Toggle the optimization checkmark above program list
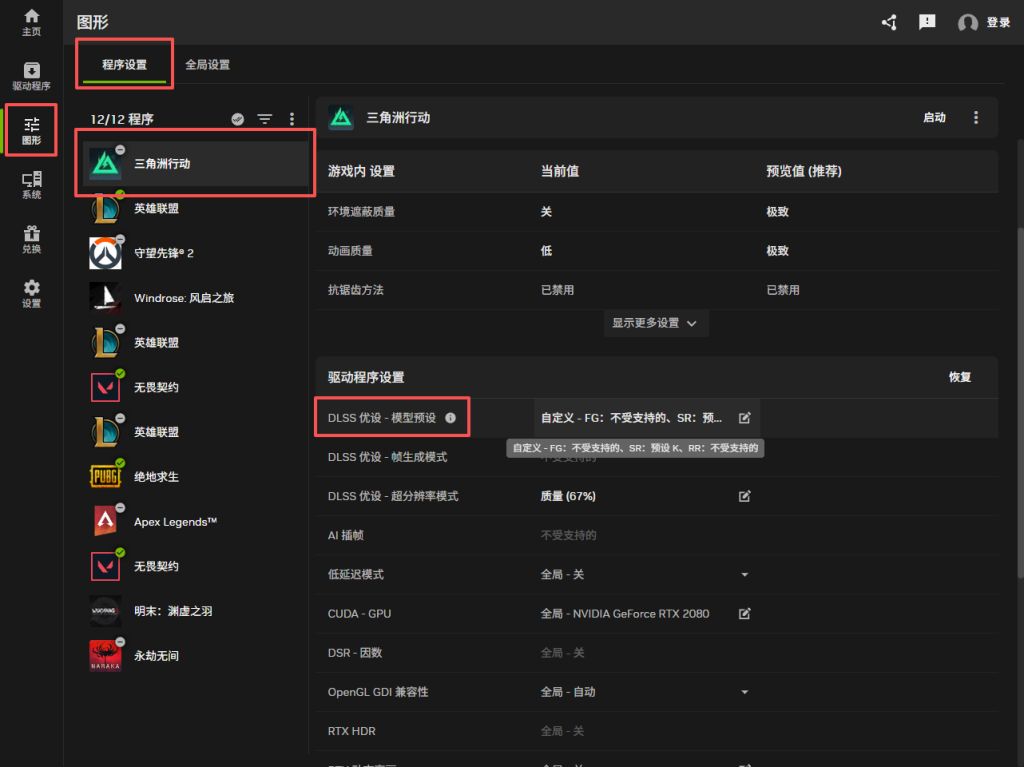The height and width of the screenshot is (767, 1024). coord(238,119)
